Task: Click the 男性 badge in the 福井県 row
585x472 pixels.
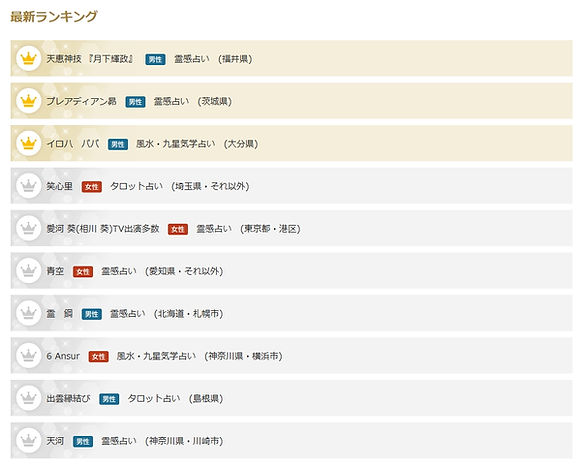Action: tap(155, 59)
